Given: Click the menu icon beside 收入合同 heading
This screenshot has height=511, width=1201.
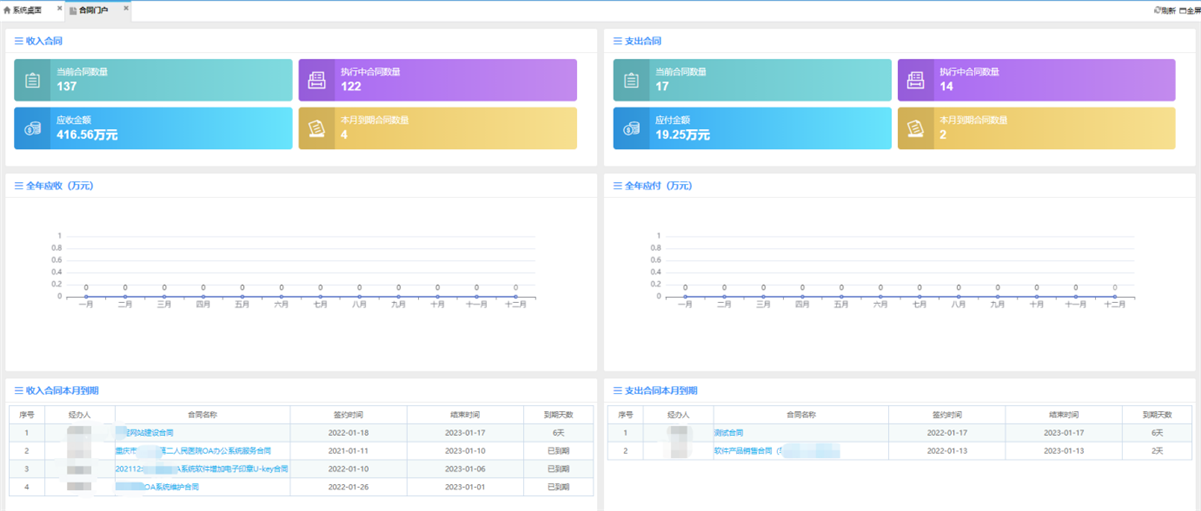Looking at the screenshot, I should pyautogui.click(x=19, y=41).
